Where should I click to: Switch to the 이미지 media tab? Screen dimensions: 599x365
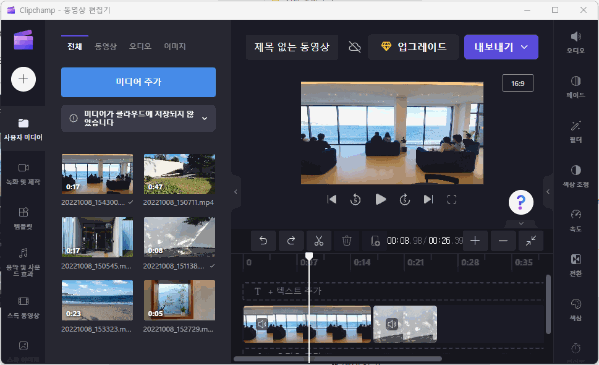175,46
